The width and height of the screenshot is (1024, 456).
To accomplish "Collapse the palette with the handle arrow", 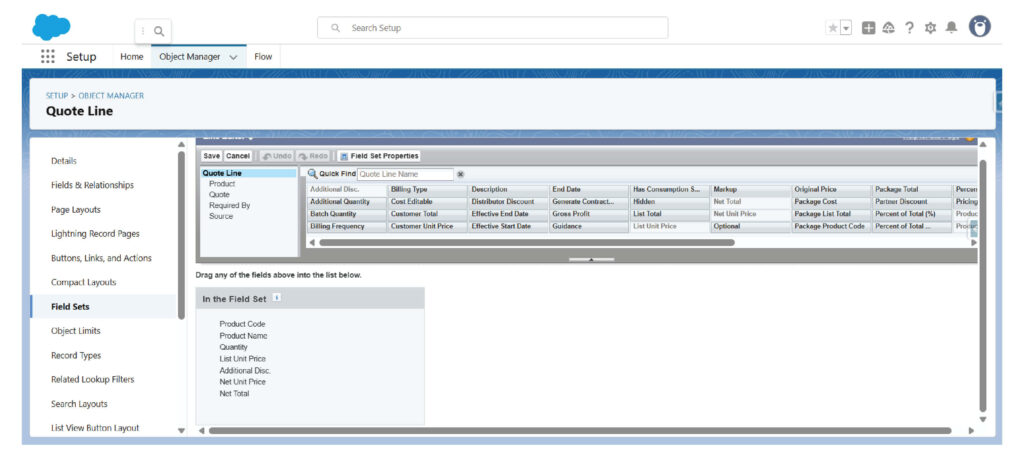I will click(x=591, y=259).
